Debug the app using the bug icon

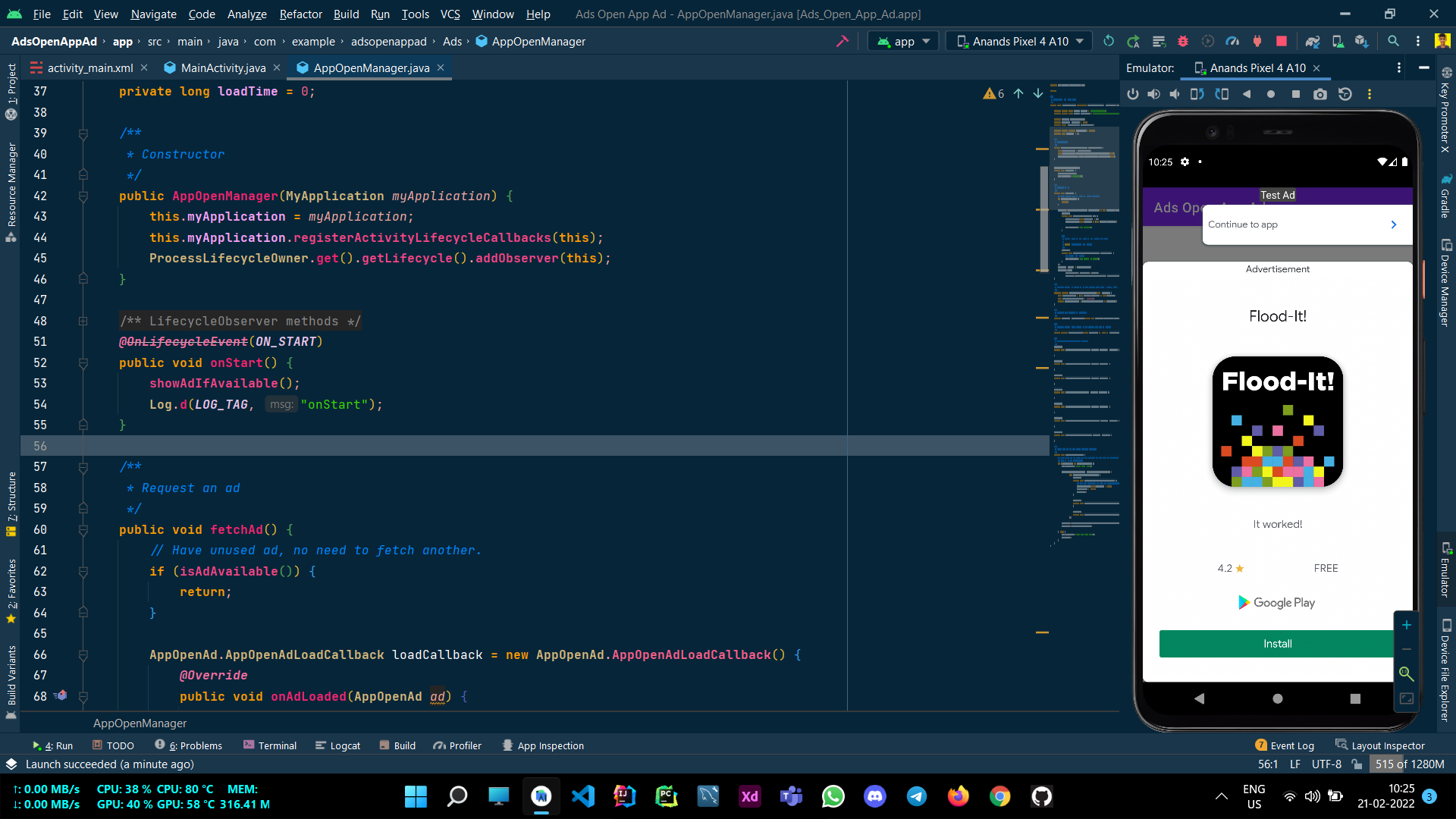coord(1183,41)
